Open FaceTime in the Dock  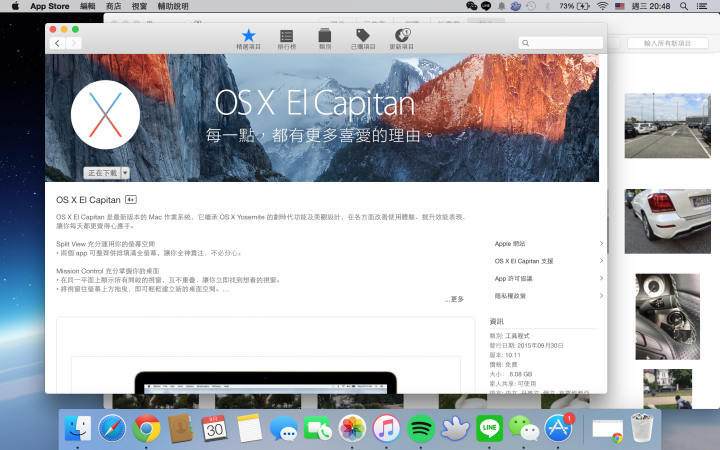coord(318,428)
